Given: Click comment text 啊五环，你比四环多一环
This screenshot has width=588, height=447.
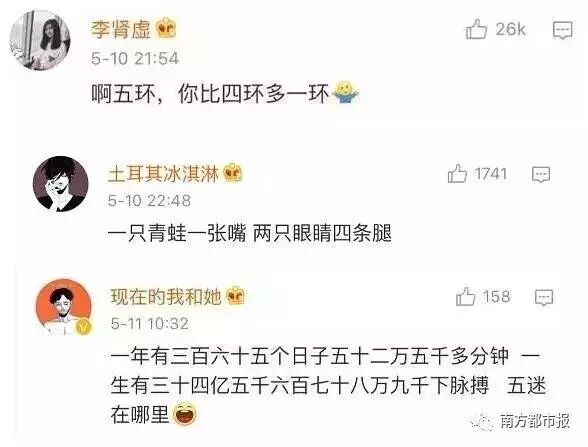Looking at the screenshot, I should (x=210, y=94).
